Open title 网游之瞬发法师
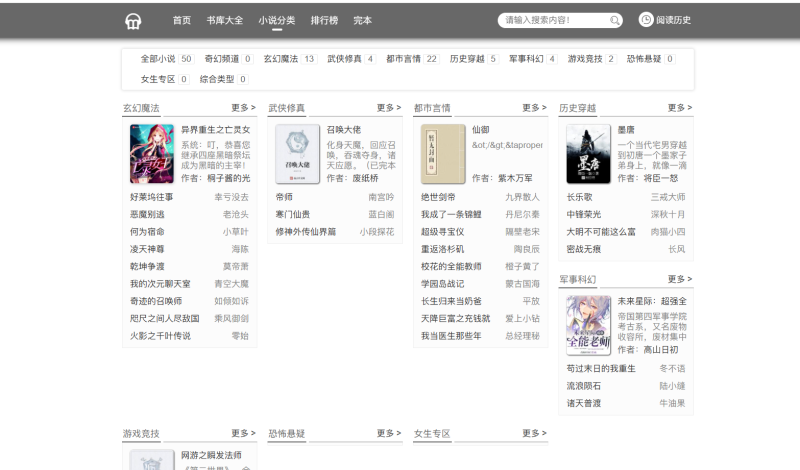This screenshot has width=800, height=470. [211, 455]
